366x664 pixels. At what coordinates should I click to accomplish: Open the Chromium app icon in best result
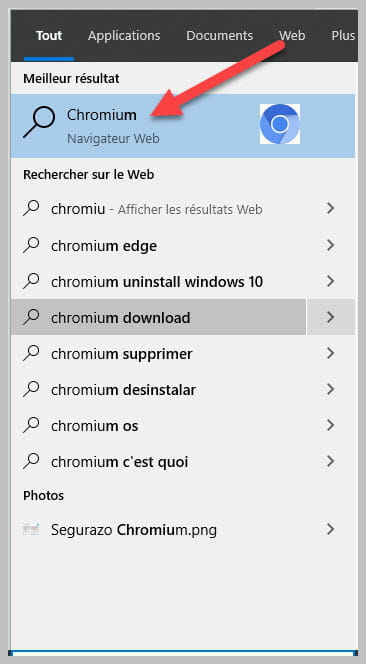pyautogui.click(x=280, y=124)
